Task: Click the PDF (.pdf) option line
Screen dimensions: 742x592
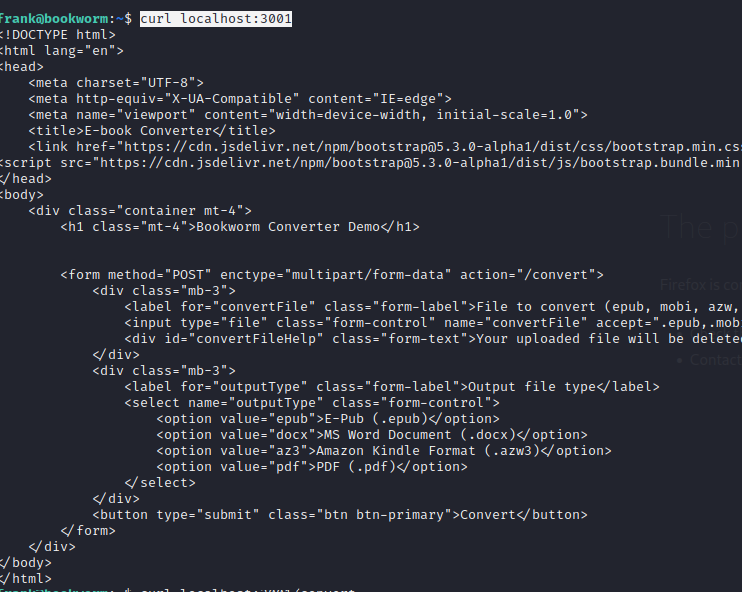Action: pyautogui.click(x=312, y=467)
